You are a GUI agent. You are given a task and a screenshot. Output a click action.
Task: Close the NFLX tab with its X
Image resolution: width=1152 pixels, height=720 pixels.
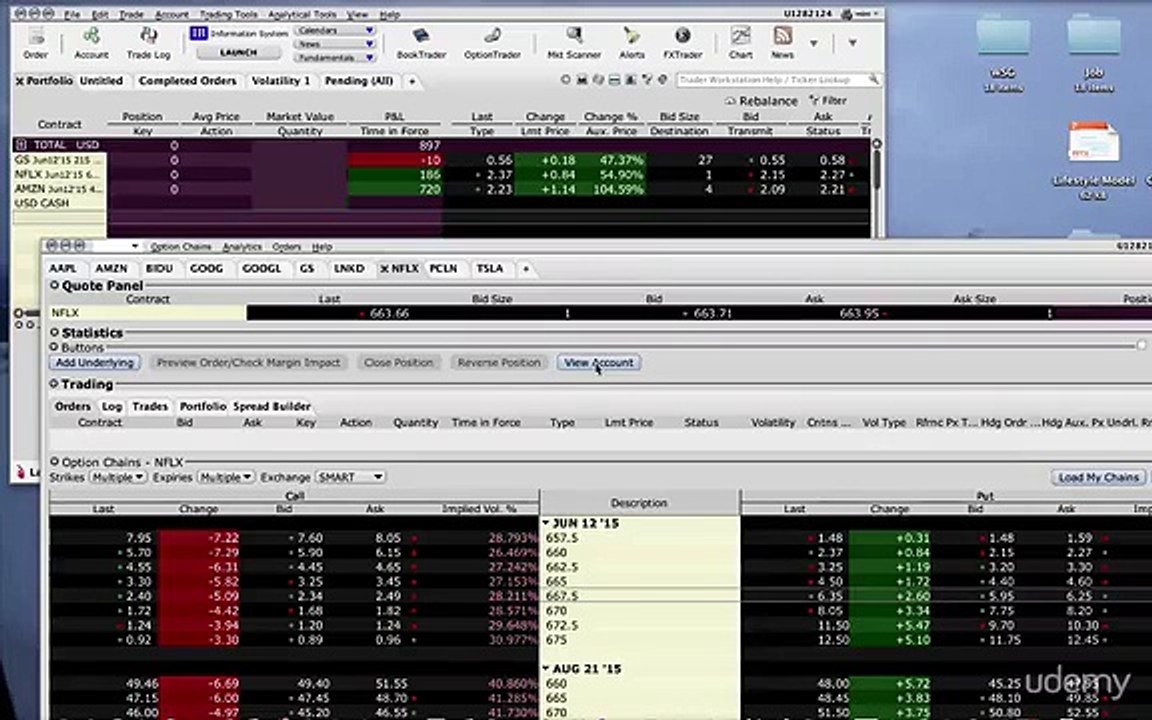[x=384, y=269]
